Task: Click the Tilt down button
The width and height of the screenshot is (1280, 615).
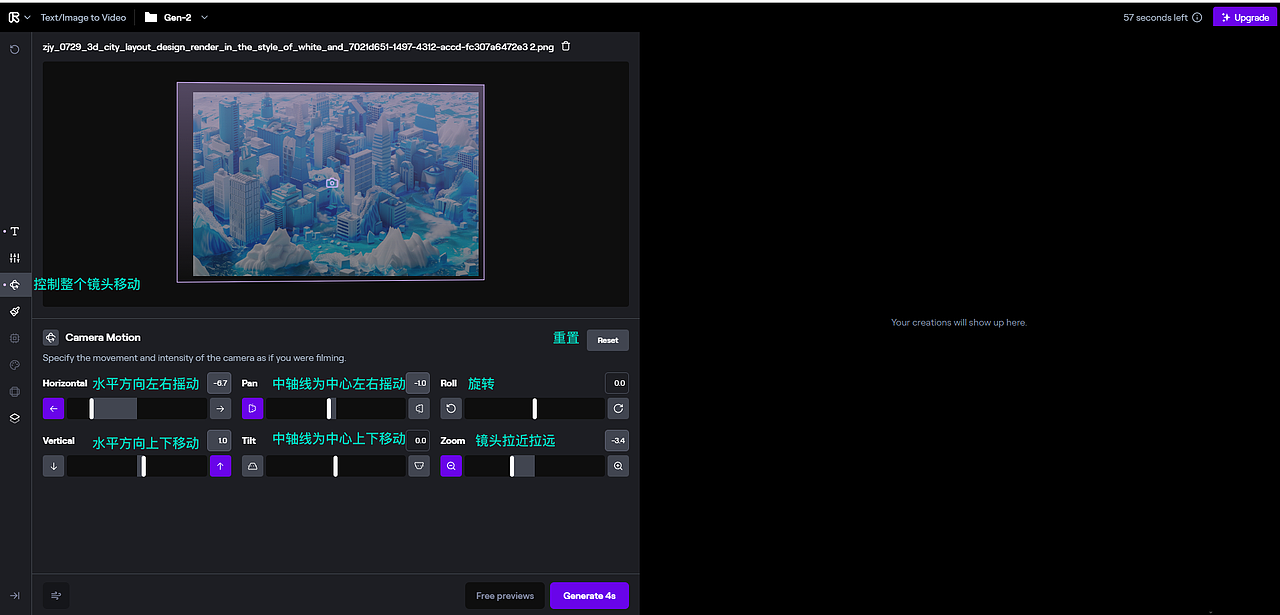Action: [x=419, y=466]
